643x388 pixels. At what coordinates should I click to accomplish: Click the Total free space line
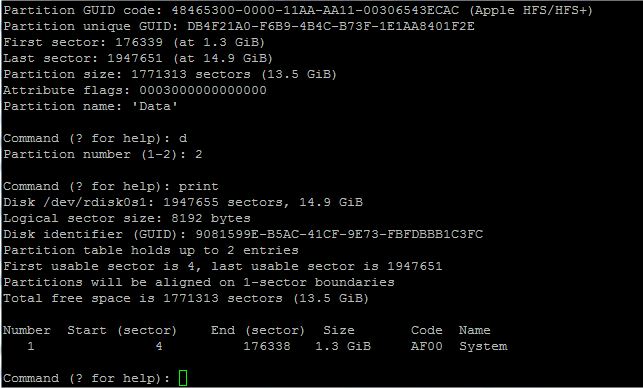[x=186, y=298]
